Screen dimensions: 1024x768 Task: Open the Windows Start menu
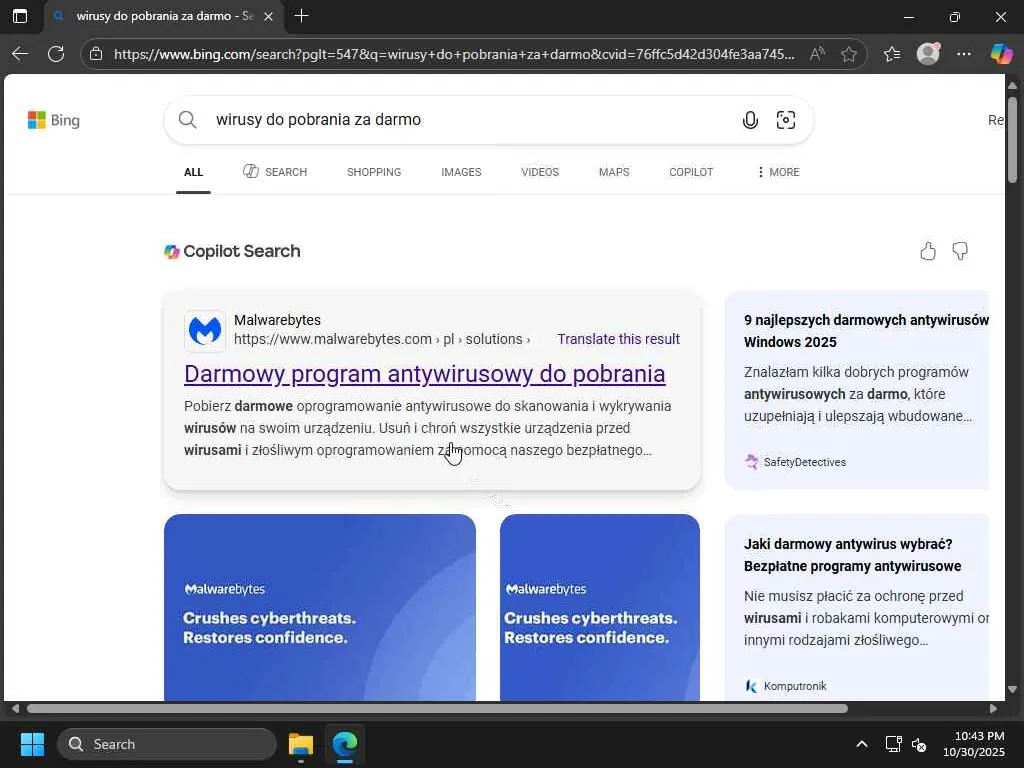32,744
